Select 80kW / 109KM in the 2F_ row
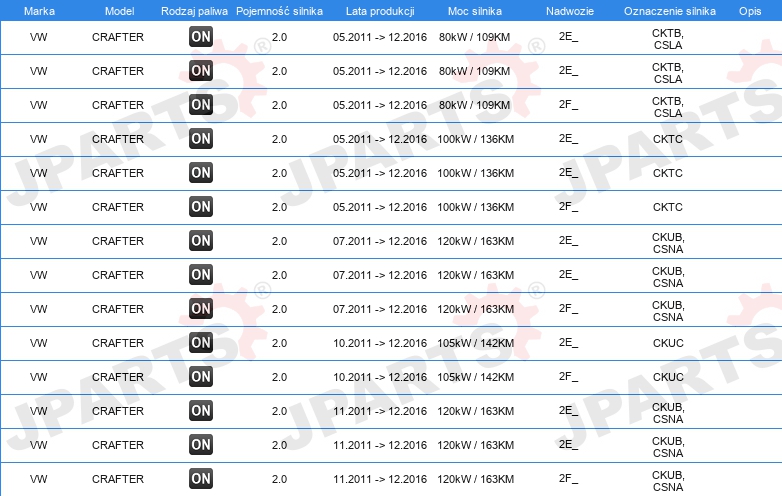 (x=474, y=105)
